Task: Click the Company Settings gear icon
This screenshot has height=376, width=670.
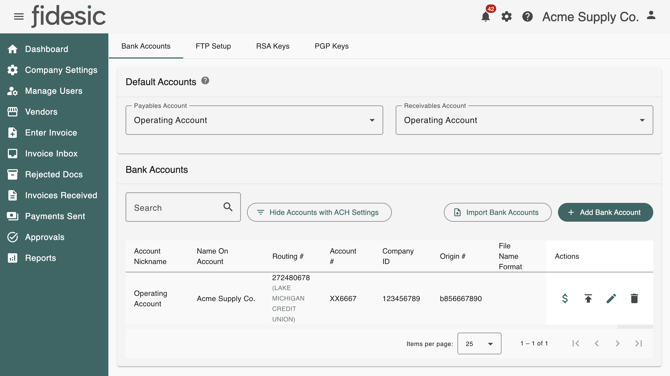Action: 12,70
